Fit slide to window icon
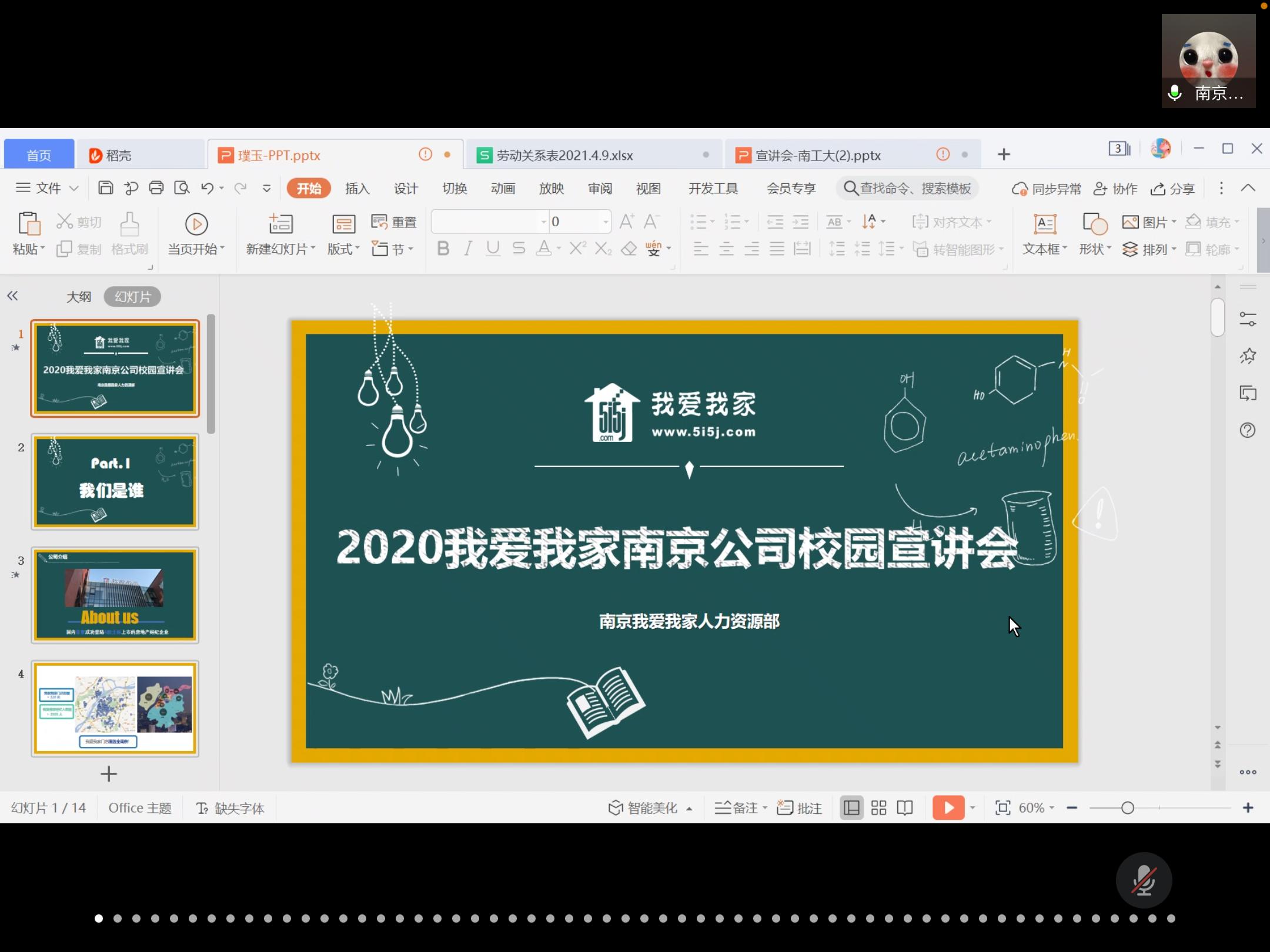1270x952 pixels. point(1002,808)
